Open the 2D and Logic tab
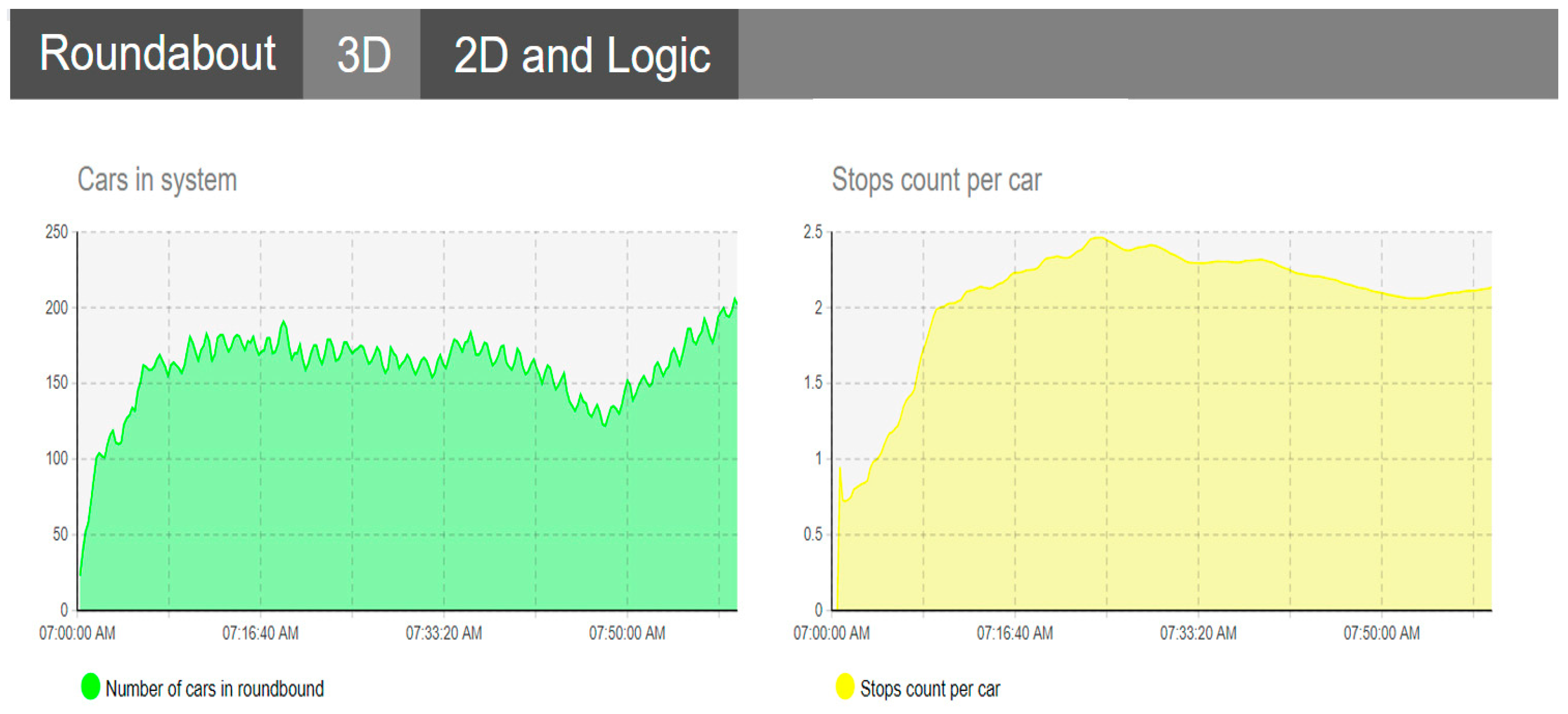Screen dimensions: 1568x714 click(x=580, y=54)
